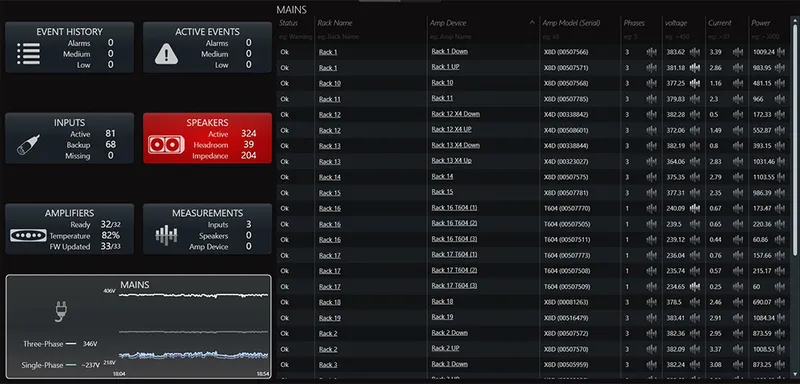Screen dimensions: 800x384
Task: Open the Rack 2 UP amp device link
Action: [445, 348]
